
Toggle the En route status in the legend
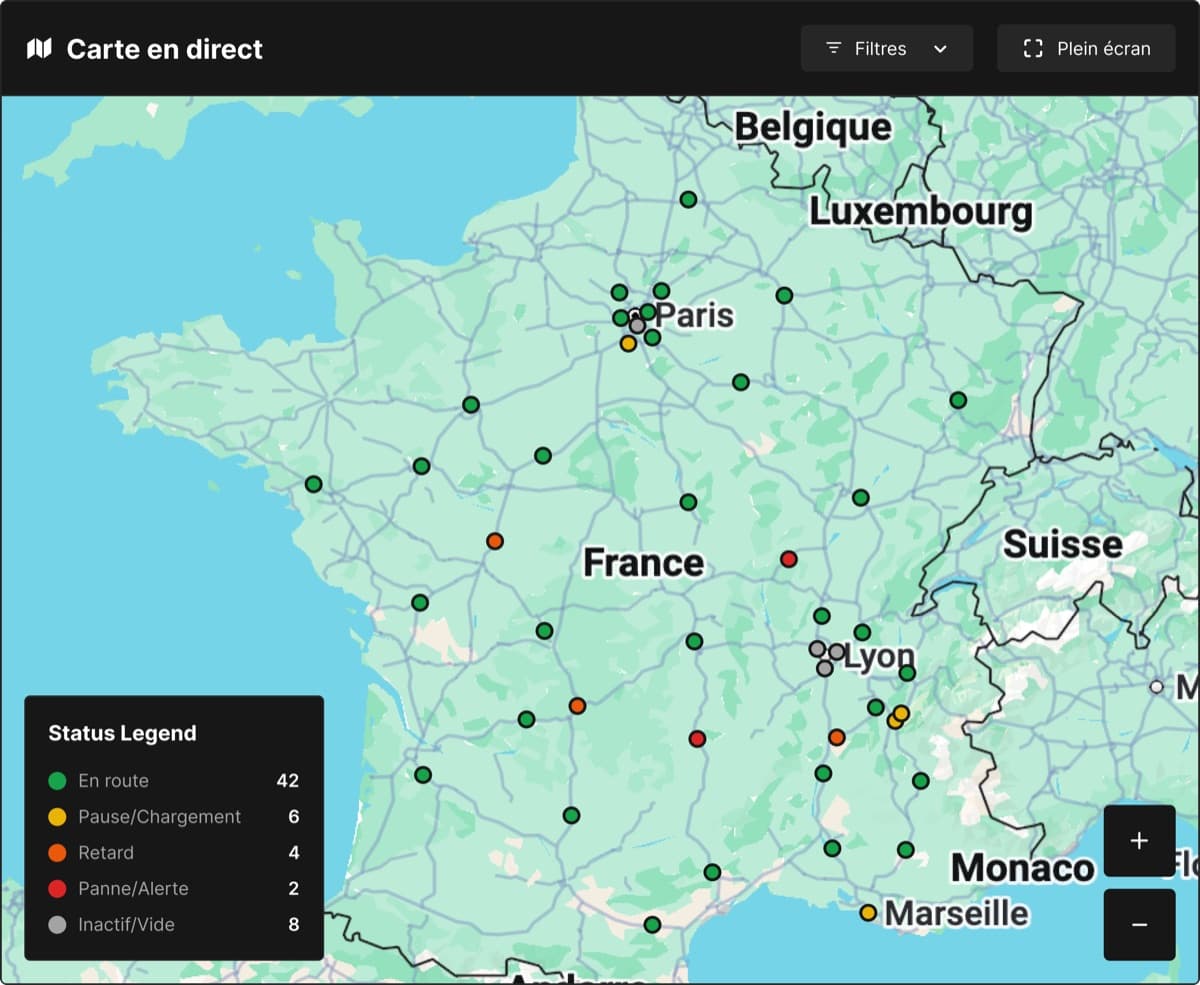tap(113, 781)
